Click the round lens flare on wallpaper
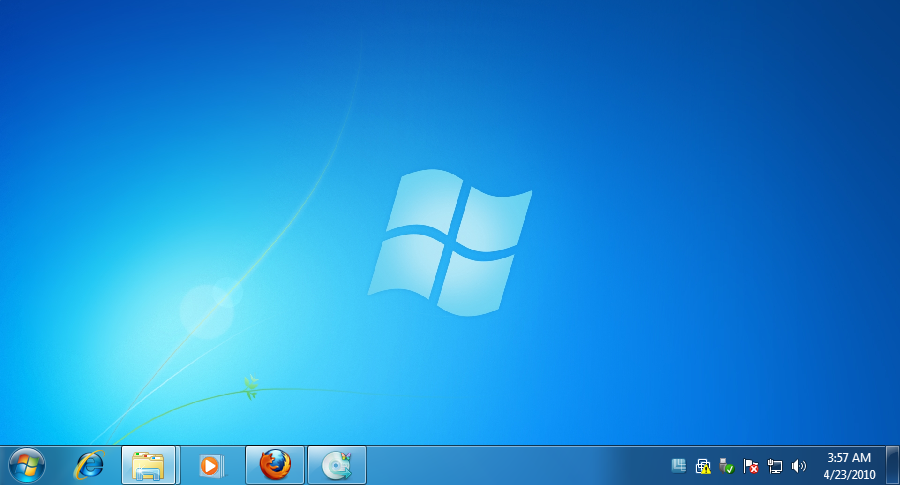This screenshot has width=900, height=485. click(206, 310)
